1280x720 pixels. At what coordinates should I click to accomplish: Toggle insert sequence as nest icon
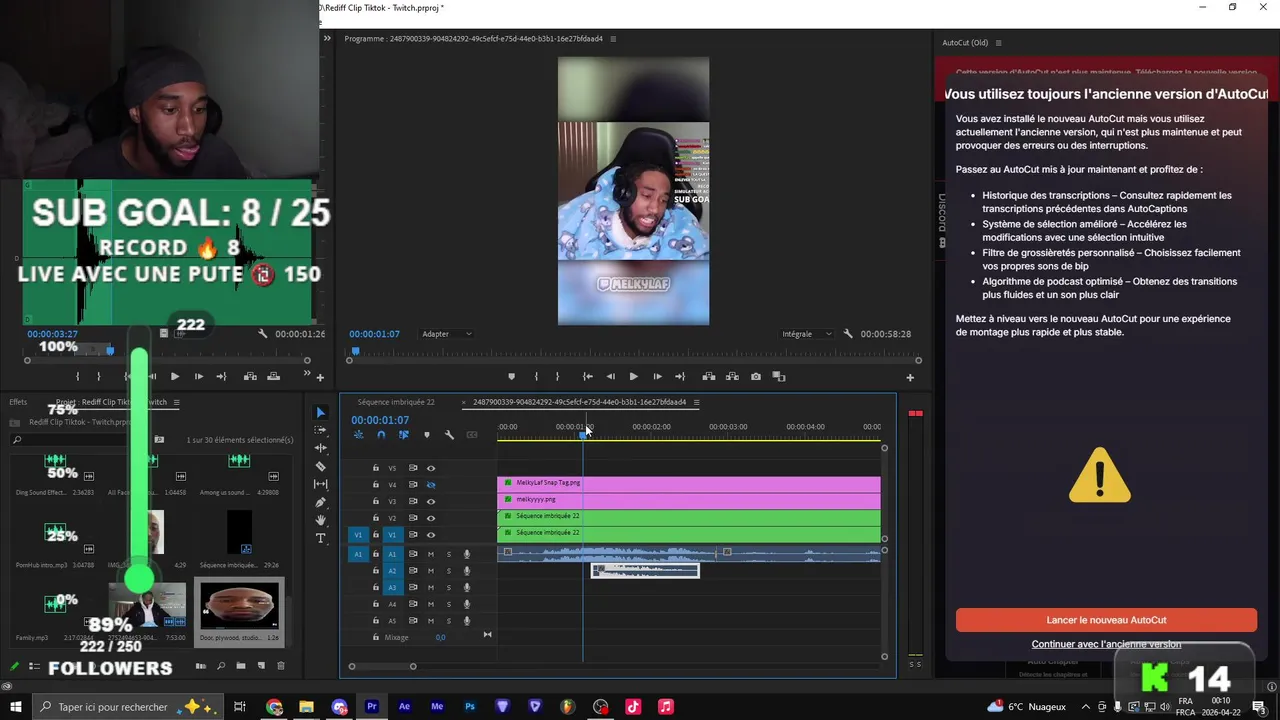pos(359,435)
